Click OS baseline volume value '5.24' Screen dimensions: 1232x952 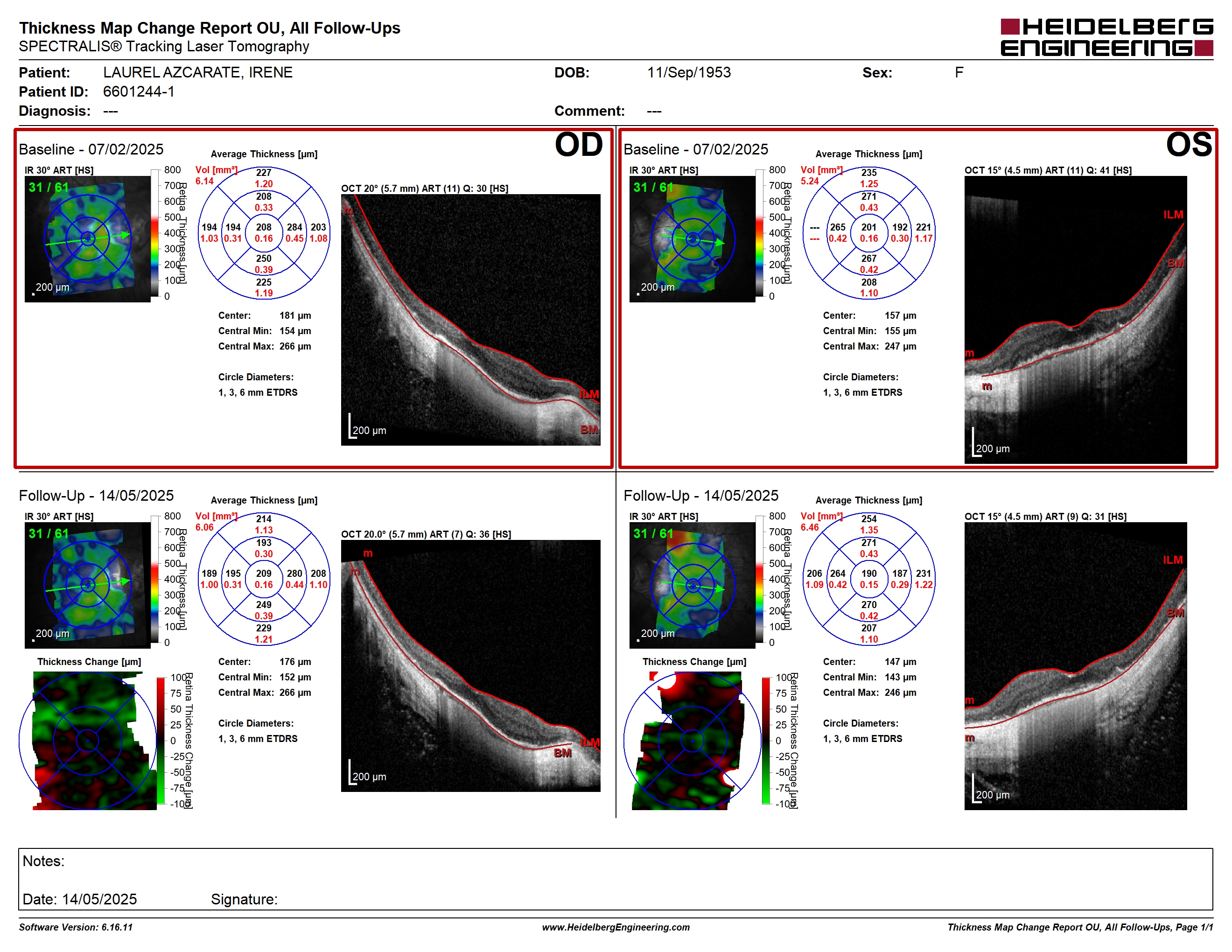click(810, 181)
